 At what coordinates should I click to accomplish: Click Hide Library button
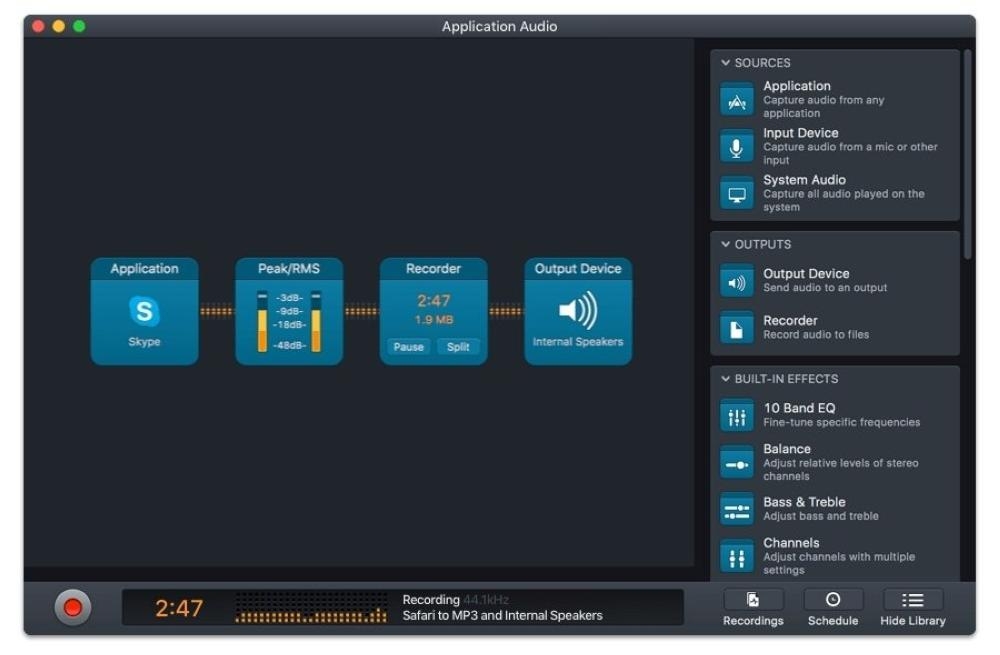913,608
